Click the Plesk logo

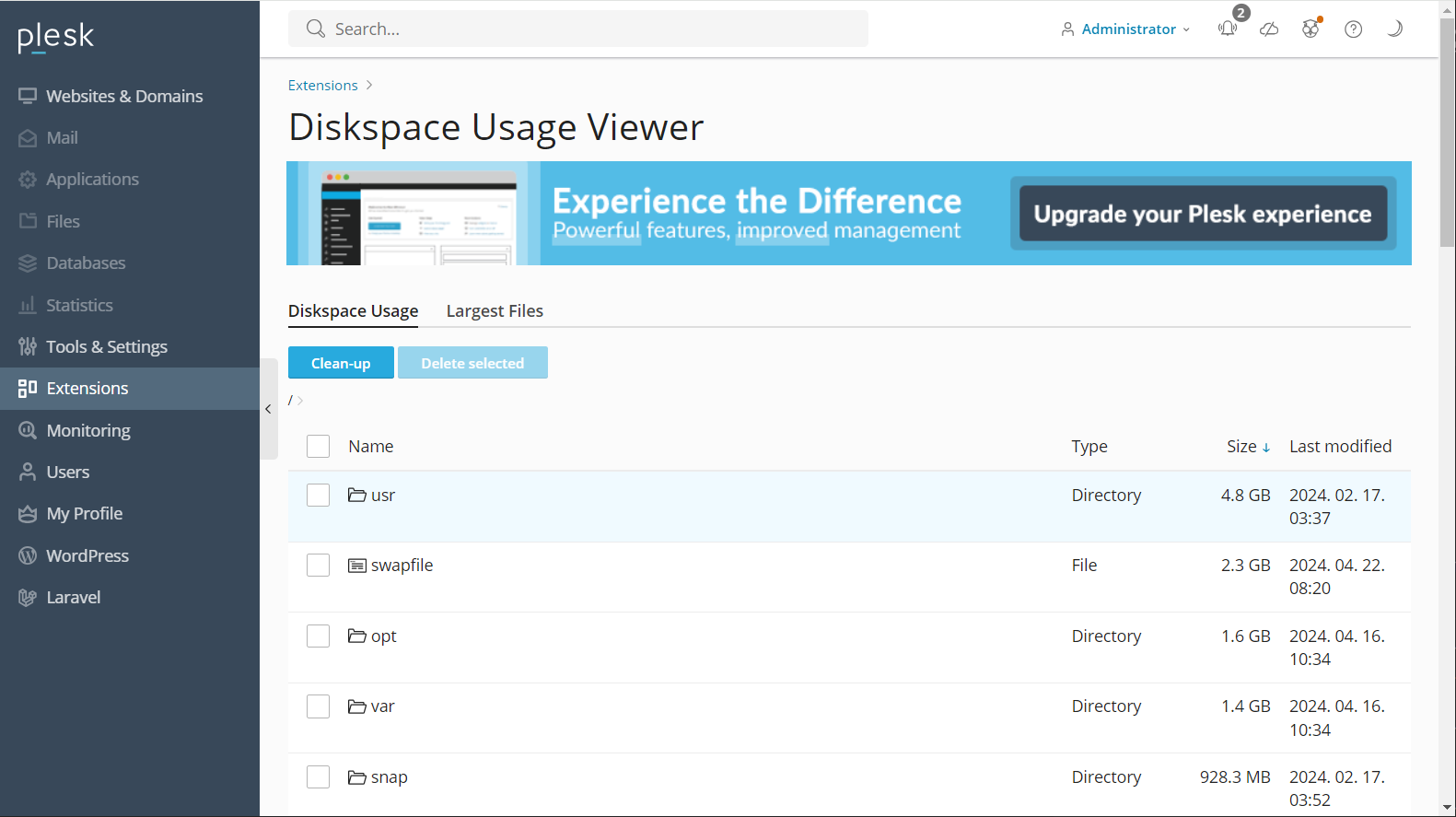(x=55, y=37)
